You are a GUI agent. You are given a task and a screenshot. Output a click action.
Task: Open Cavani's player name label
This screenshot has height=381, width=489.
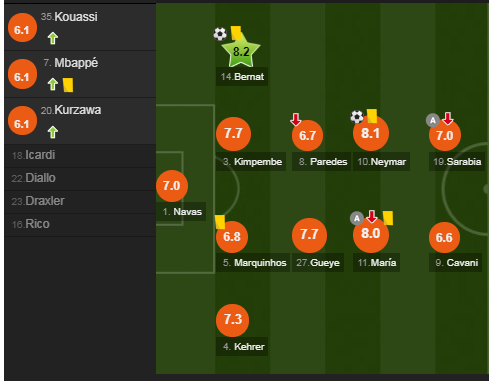[x=455, y=263]
